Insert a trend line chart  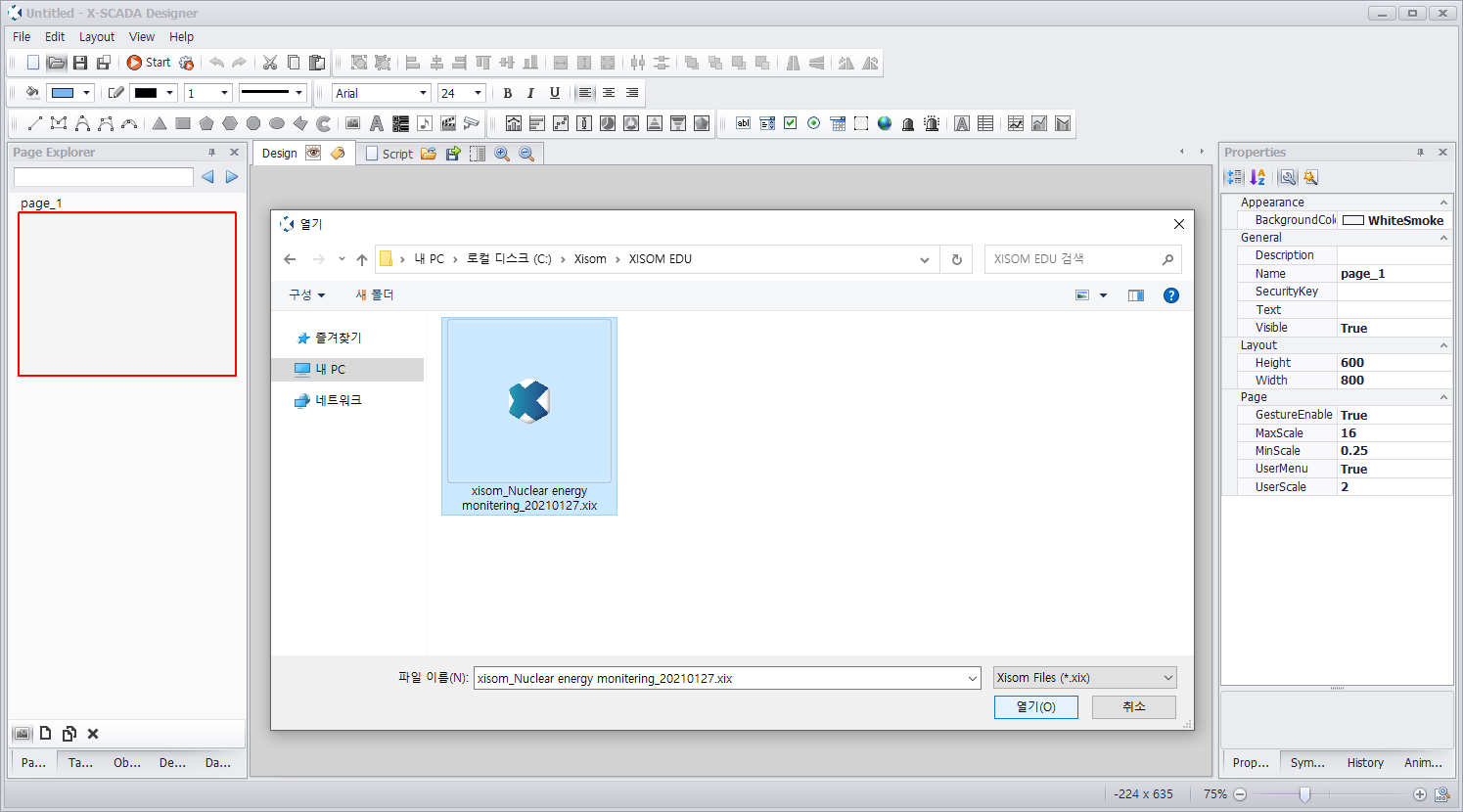click(1016, 123)
